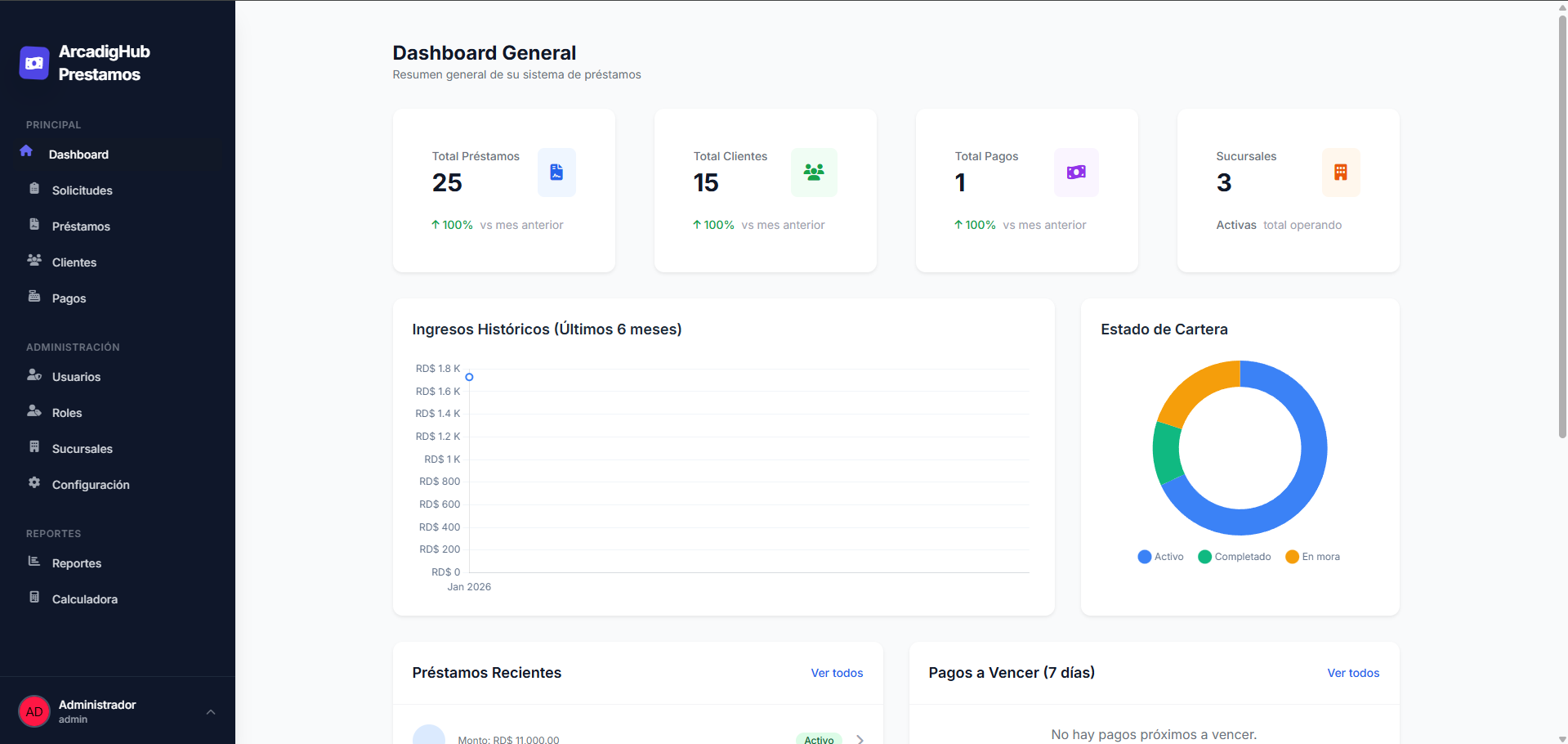Select Roles under Administración
Screen dimensions: 1568x744
[34, 410]
